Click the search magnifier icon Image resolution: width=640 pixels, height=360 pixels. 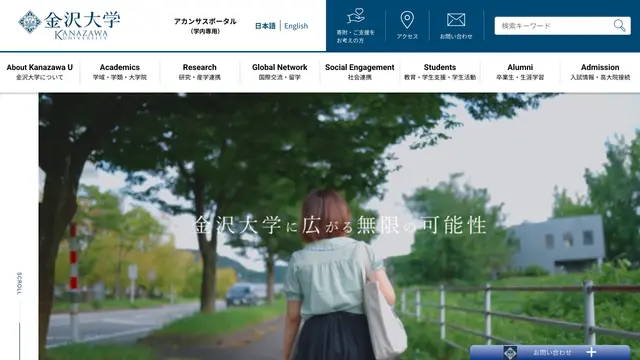tap(619, 26)
